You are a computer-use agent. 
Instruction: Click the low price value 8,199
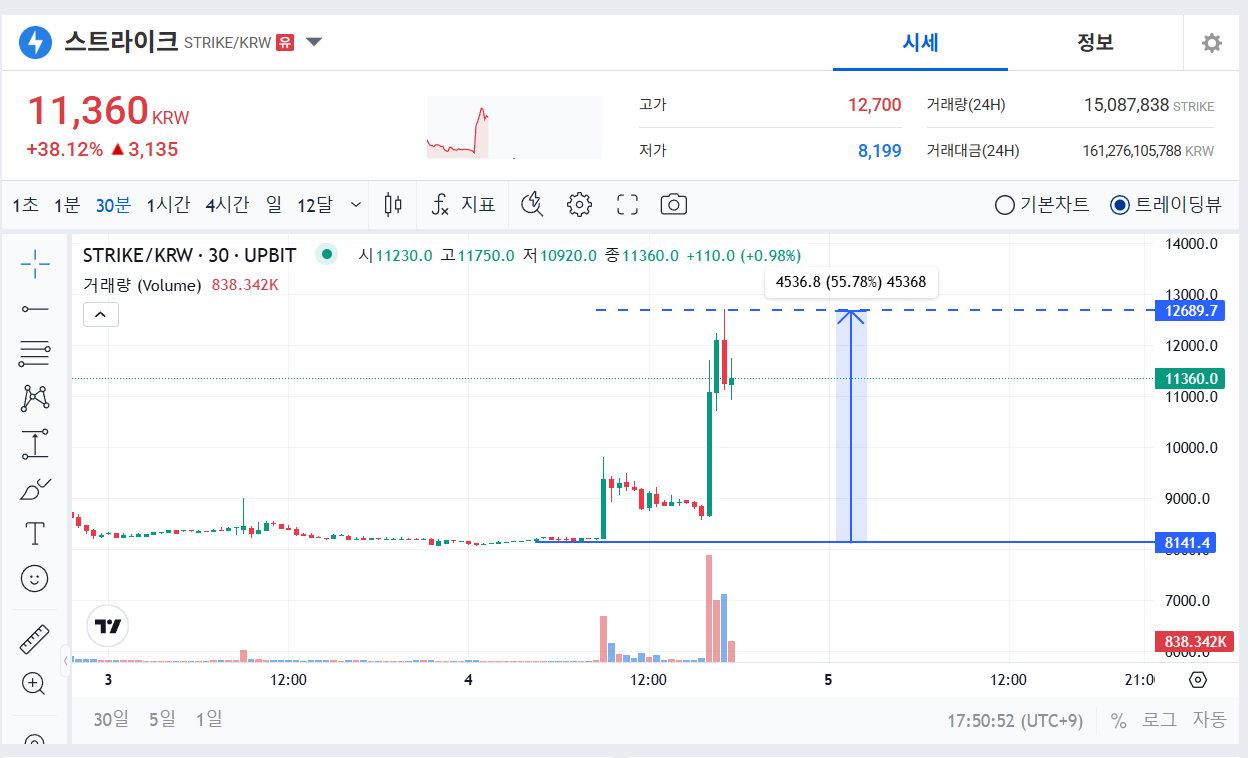coord(879,151)
